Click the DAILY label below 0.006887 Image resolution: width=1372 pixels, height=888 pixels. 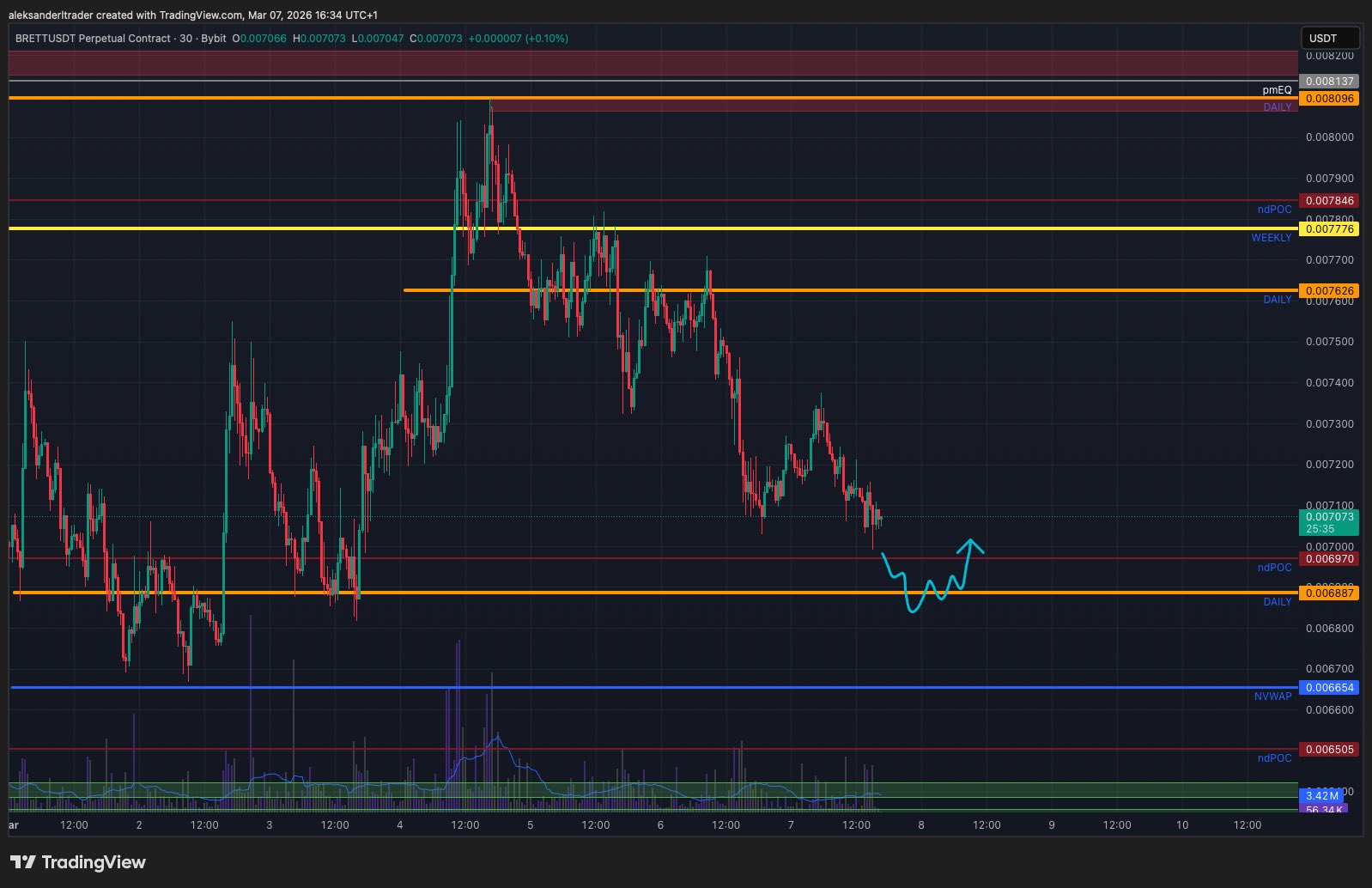(1278, 602)
